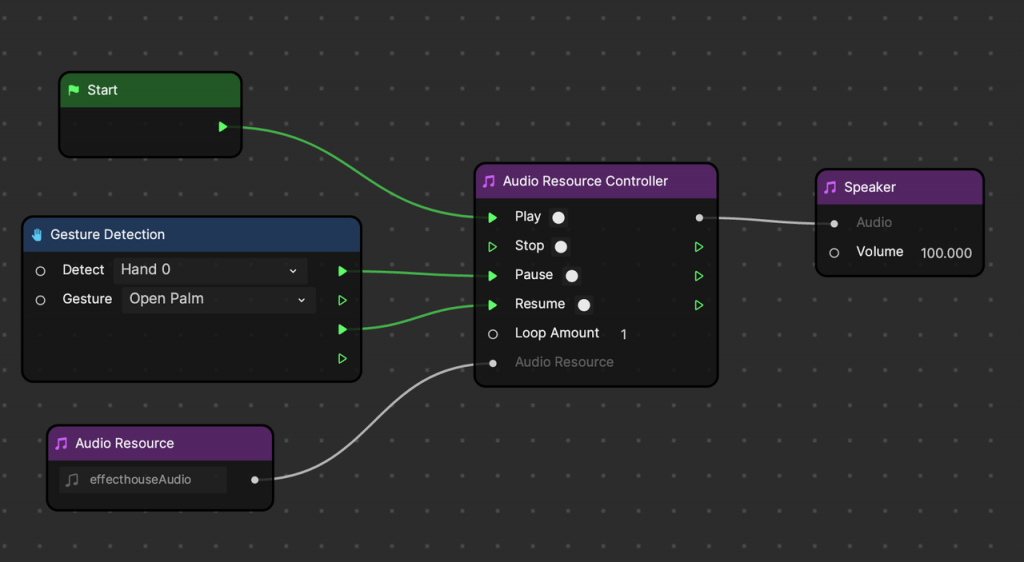Open the Detect dropdown showing Hand 0
The height and width of the screenshot is (562, 1024).
210,270
